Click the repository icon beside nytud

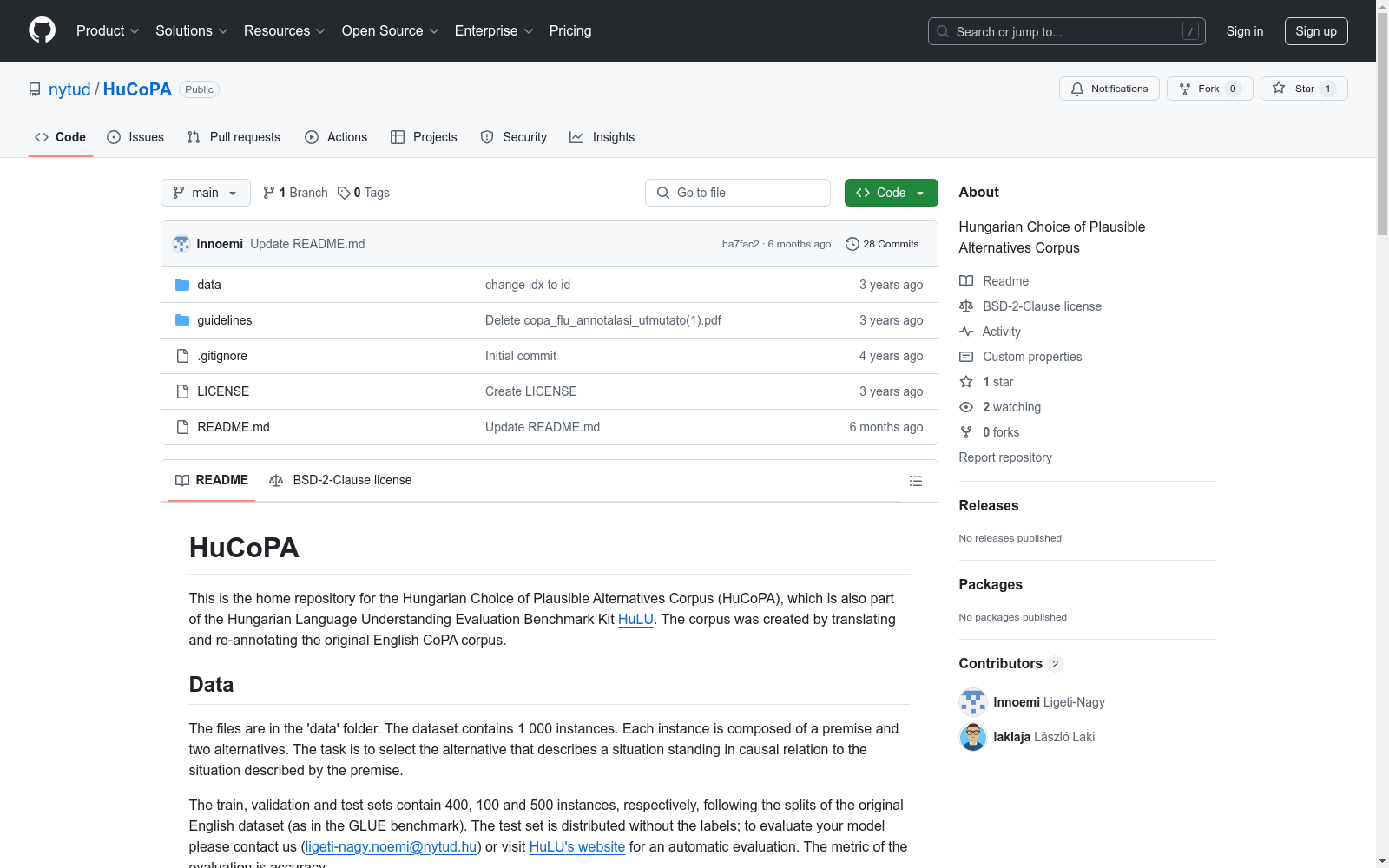pos(35,89)
